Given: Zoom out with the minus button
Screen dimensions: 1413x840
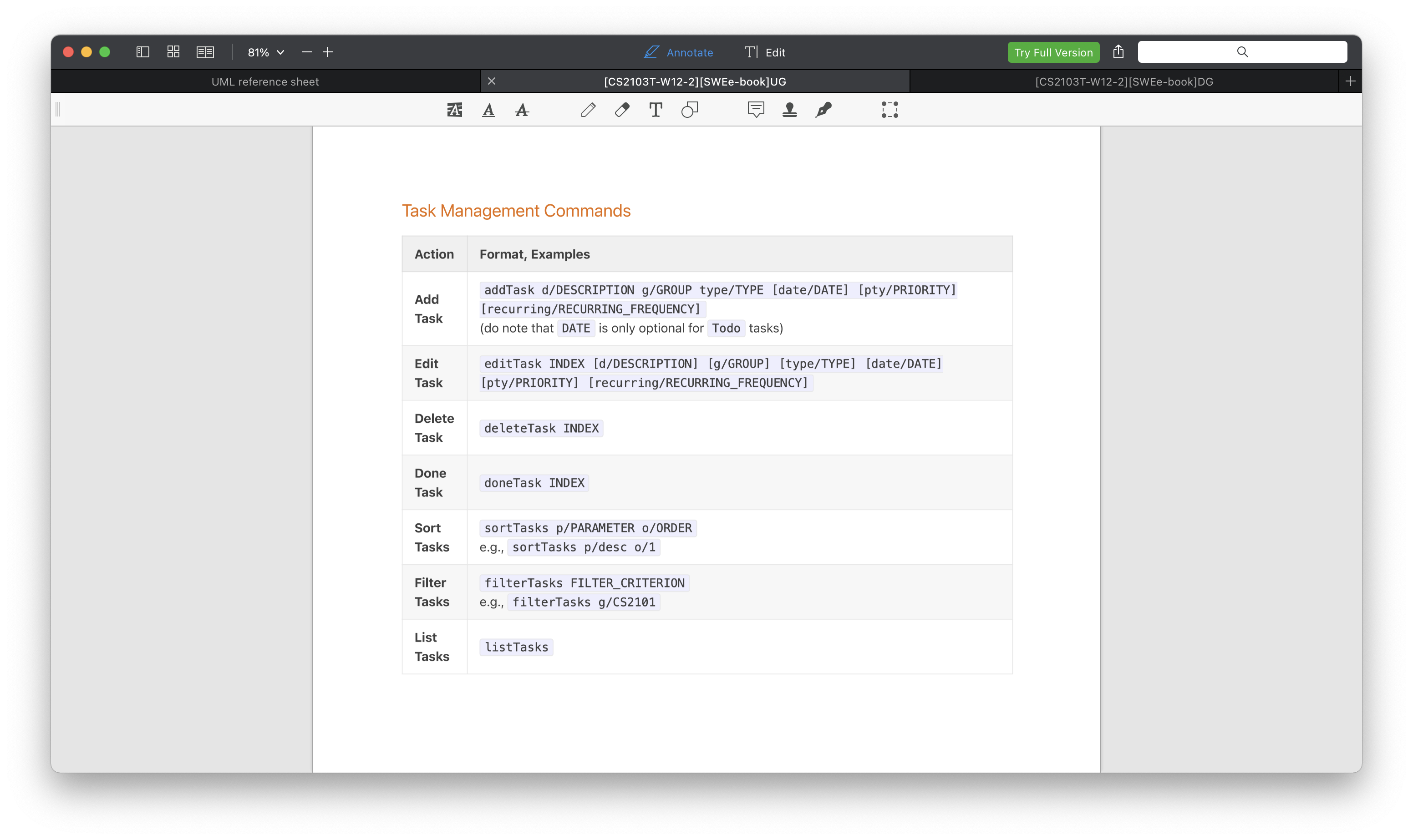Looking at the screenshot, I should (307, 52).
